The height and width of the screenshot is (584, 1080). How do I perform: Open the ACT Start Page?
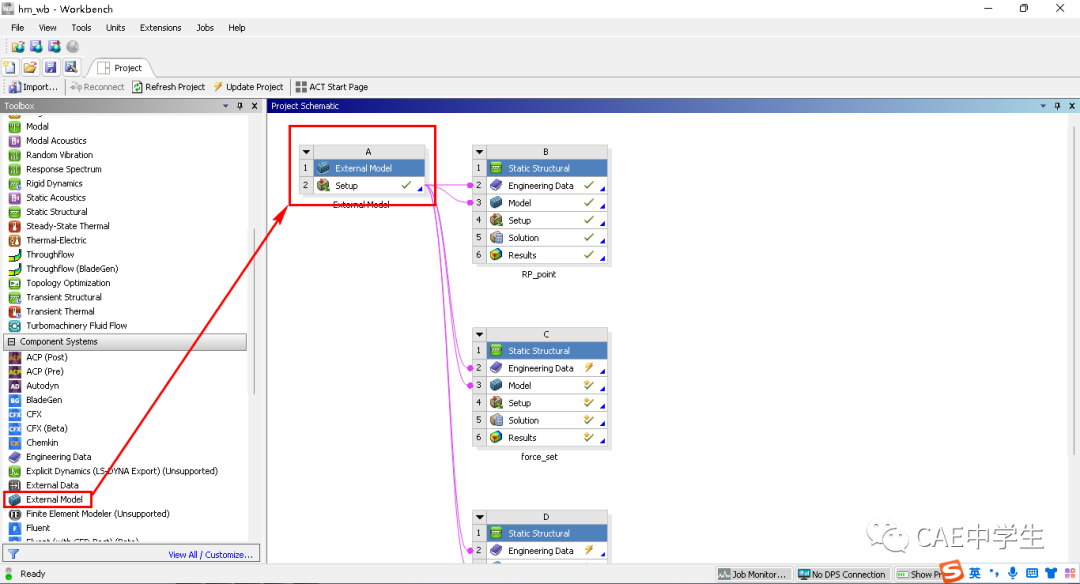(332, 87)
